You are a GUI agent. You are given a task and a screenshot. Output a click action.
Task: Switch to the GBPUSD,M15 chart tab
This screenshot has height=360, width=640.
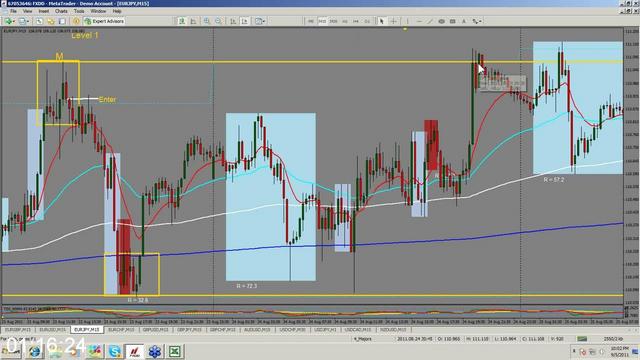156,329
